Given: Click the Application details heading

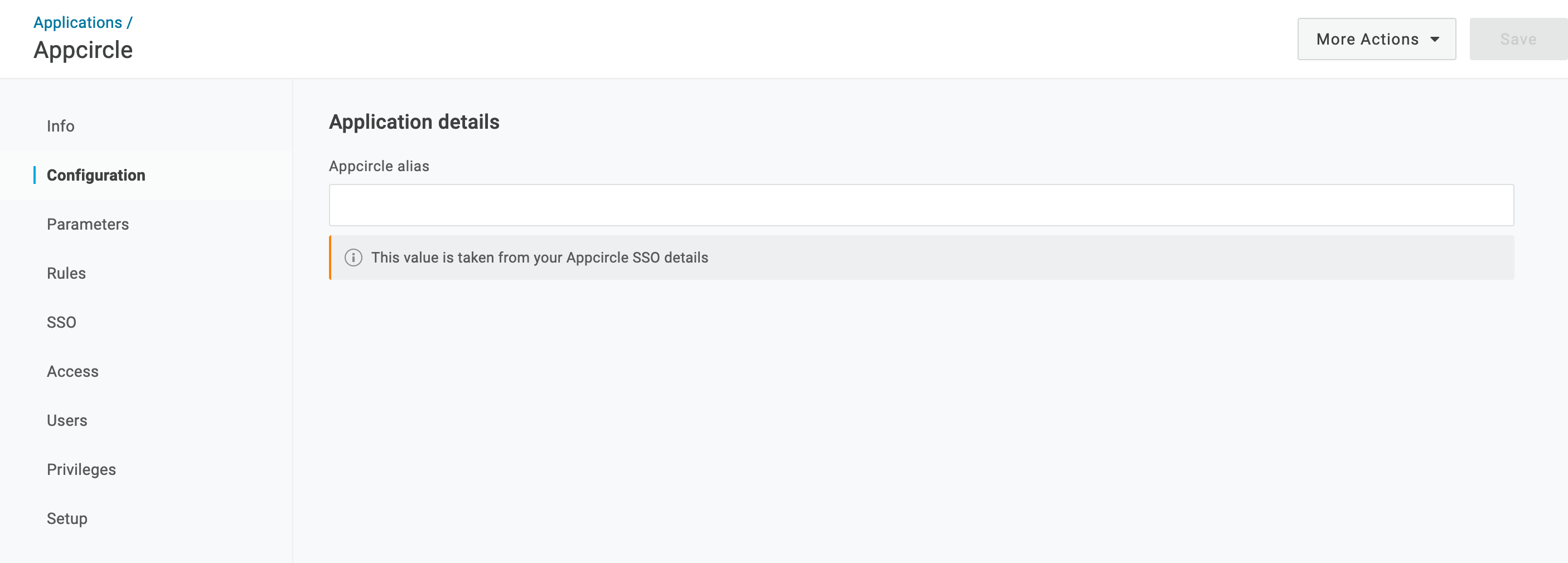Looking at the screenshot, I should [414, 122].
